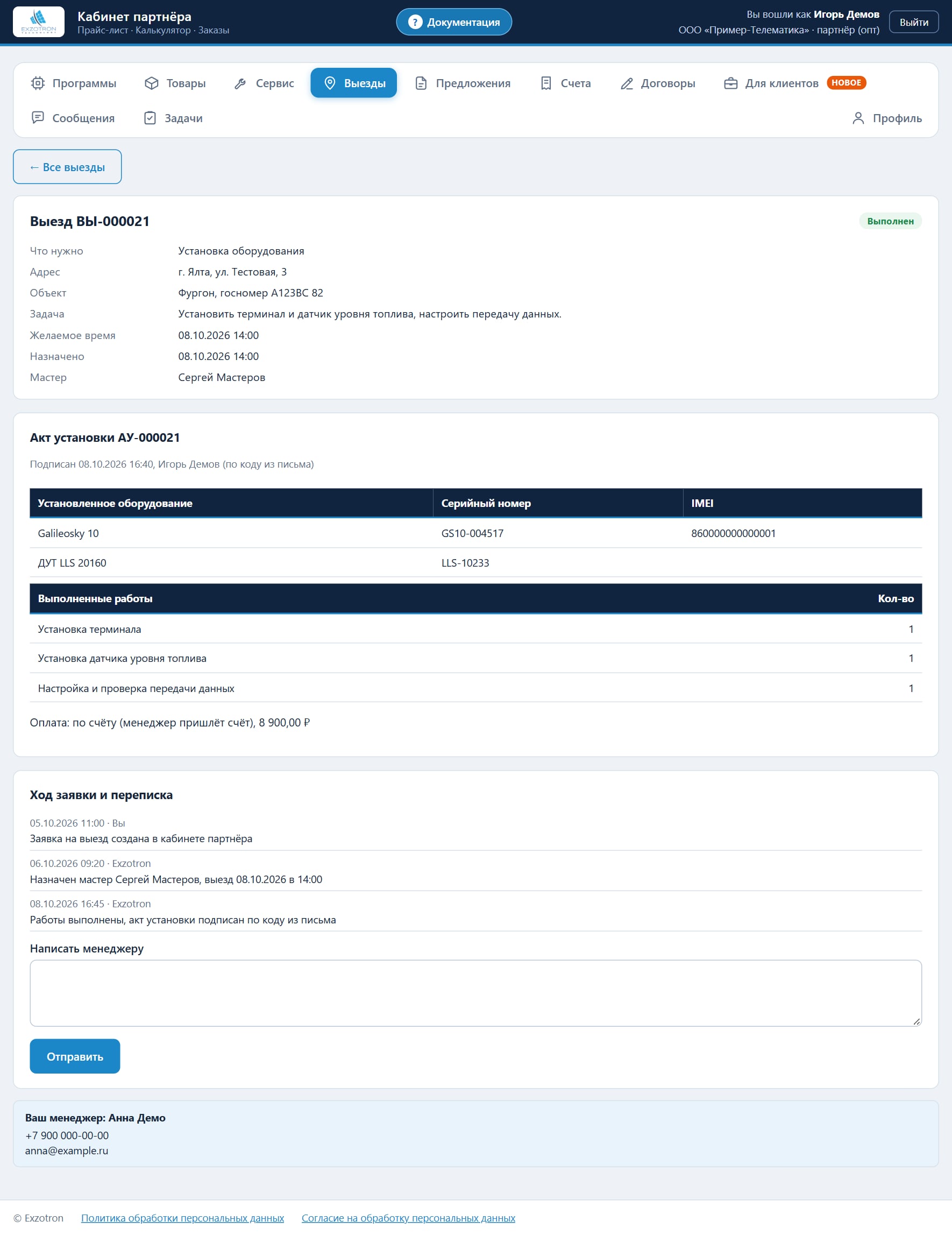This screenshot has height=1235, width=952.
Task: Click the Серийный номер column header
Action: pos(558,503)
